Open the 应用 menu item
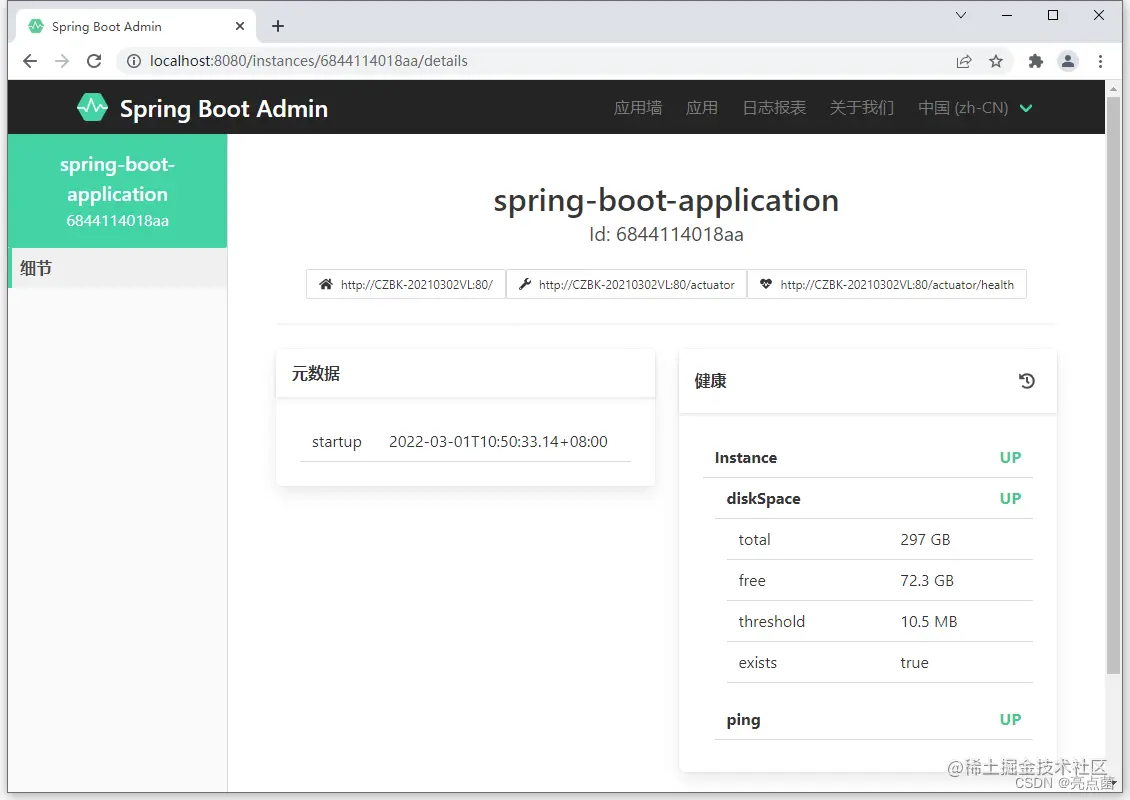1130x800 pixels. point(701,107)
